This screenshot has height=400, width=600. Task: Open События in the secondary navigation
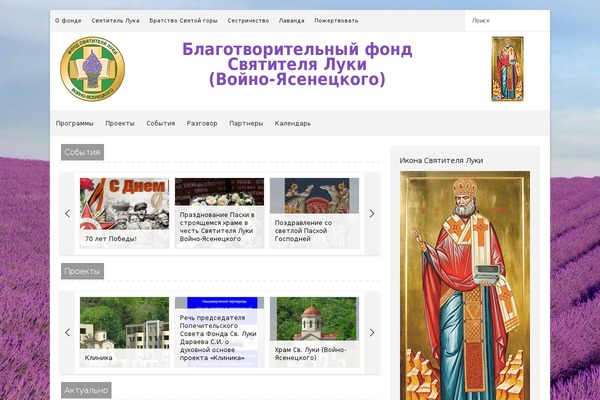coord(161,123)
